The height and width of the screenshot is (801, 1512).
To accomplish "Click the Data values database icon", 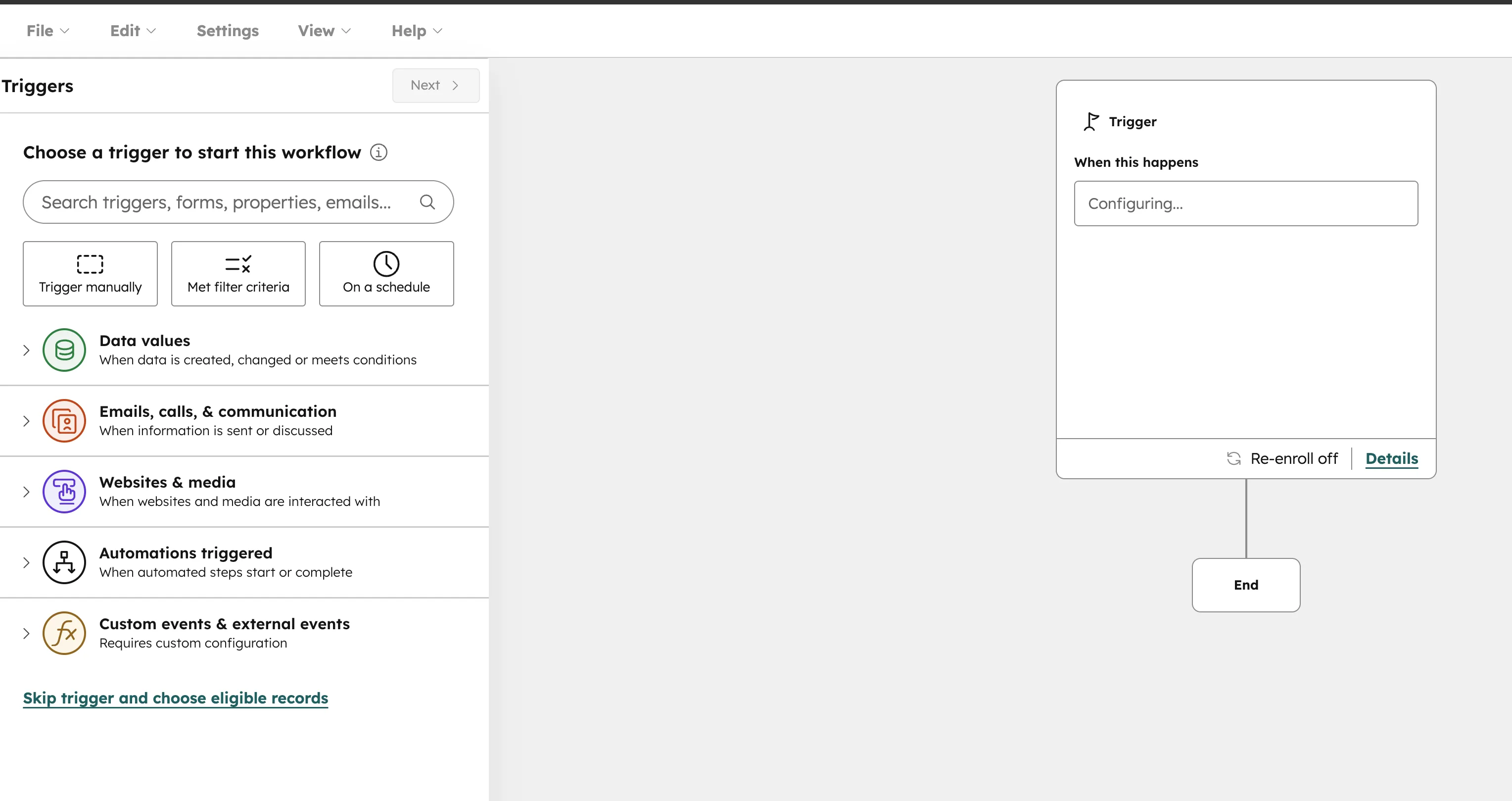I will click(64, 350).
